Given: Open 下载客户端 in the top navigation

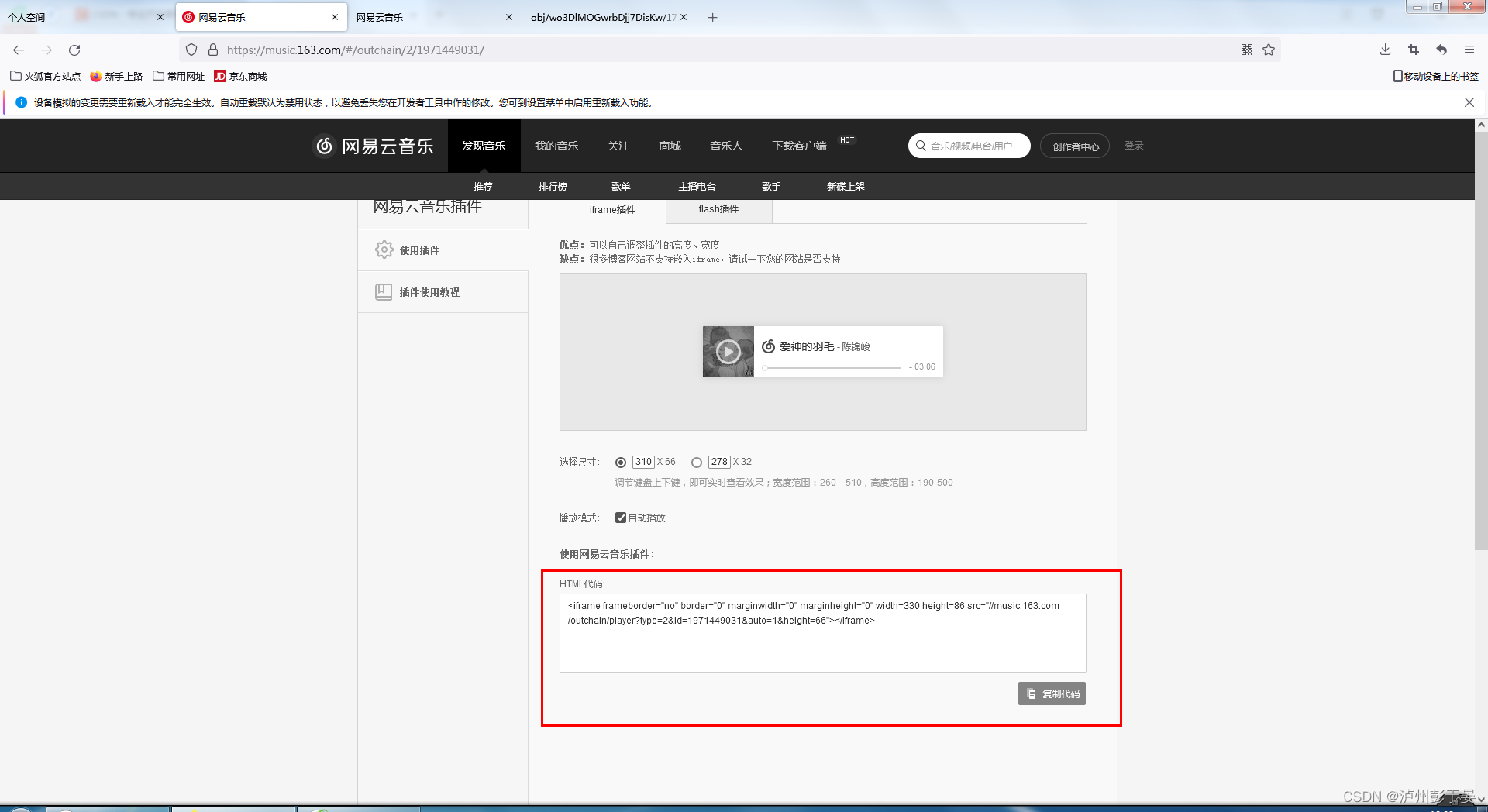Looking at the screenshot, I should pyautogui.click(x=799, y=146).
